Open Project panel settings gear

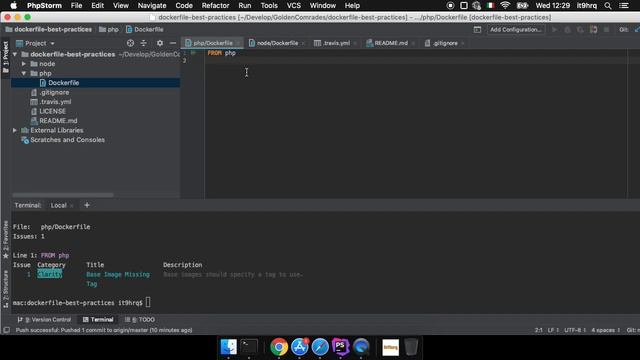click(160, 43)
